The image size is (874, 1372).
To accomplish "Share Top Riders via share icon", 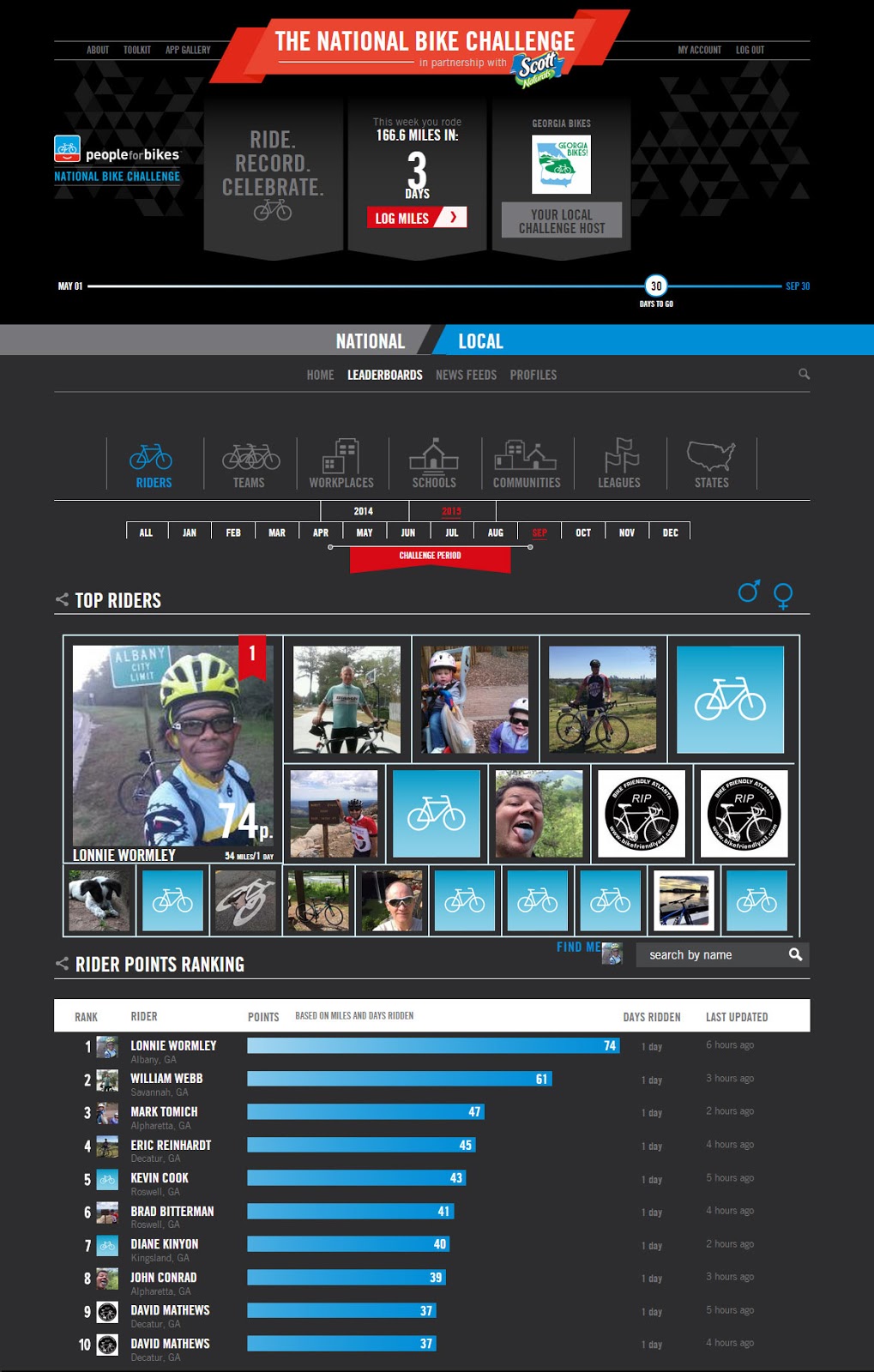I will (62, 599).
